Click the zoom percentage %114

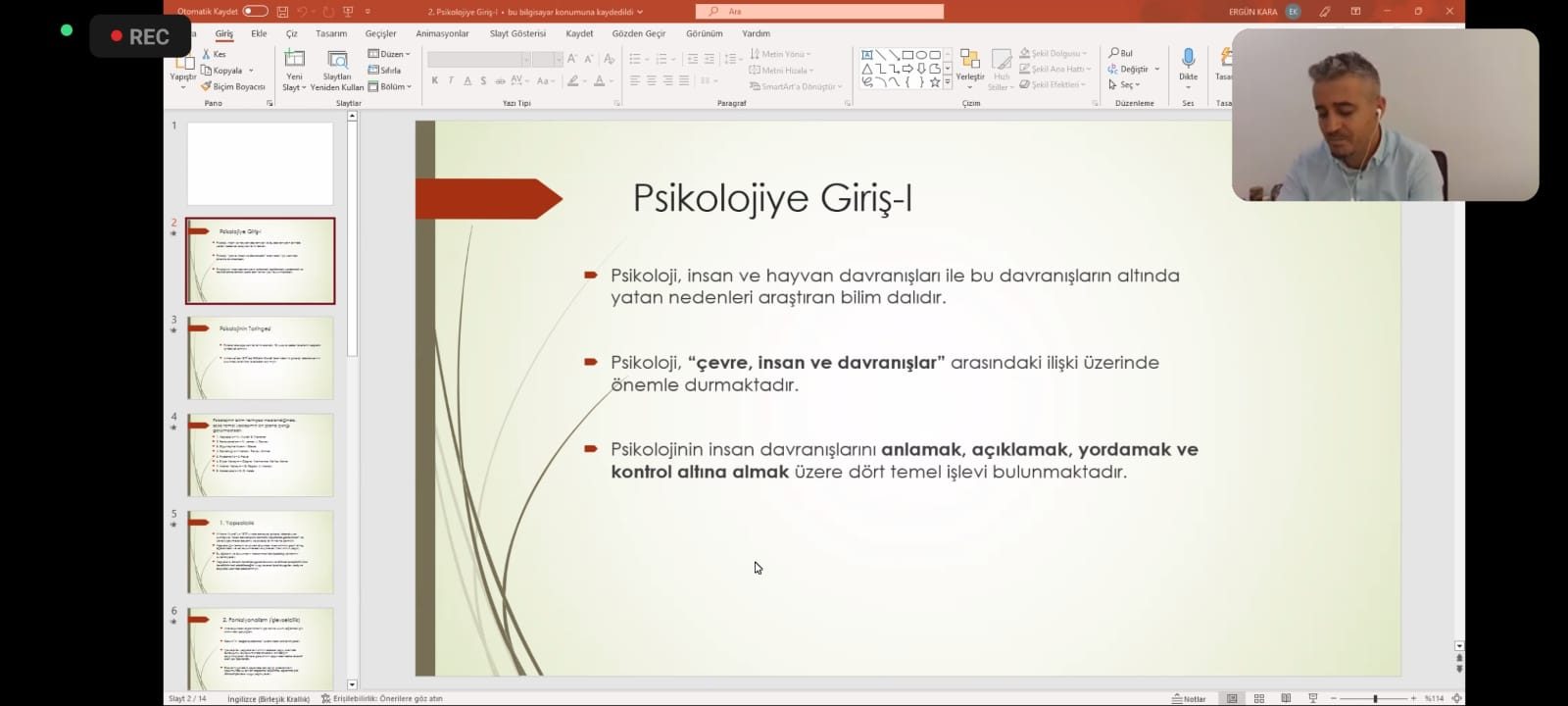click(x=1434, y=698)
